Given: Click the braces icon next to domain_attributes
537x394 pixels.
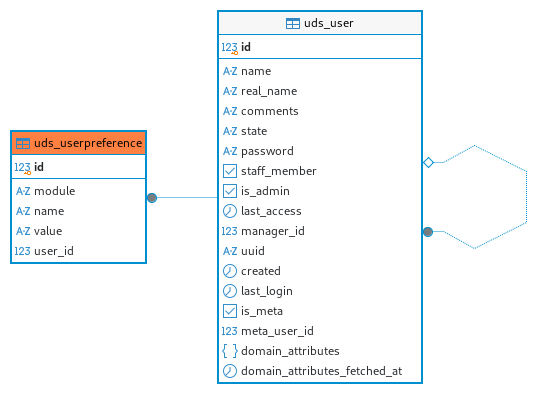Looking at the screenshot, I should [x=230, y=351].
